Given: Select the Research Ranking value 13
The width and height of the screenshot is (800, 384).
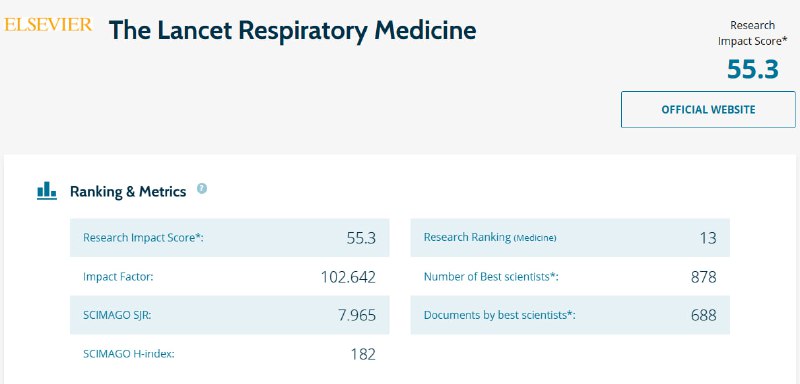Looking at the screenshot, I should 708,238.
